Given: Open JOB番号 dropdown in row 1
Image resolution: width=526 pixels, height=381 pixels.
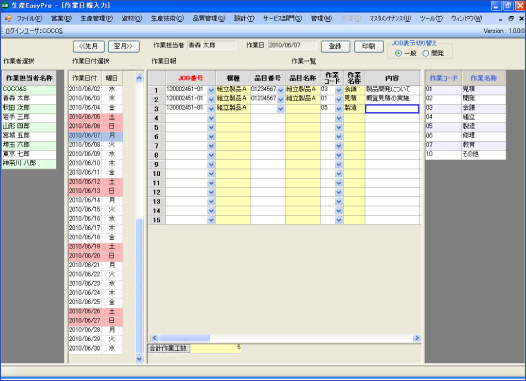Looking at the screenshot, I should pyautogui.click(x=211, y=90).
